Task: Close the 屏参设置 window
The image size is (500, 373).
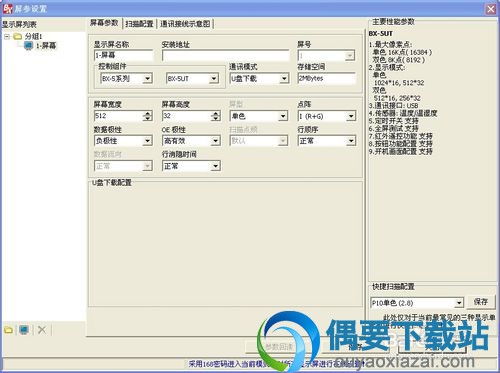Action: (491, 9)
